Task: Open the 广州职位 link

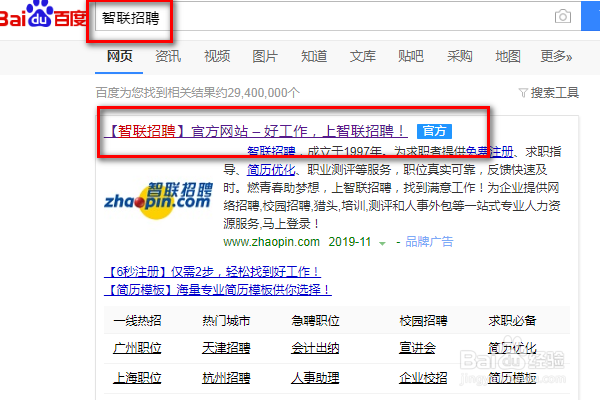Action: click(137, 348)
